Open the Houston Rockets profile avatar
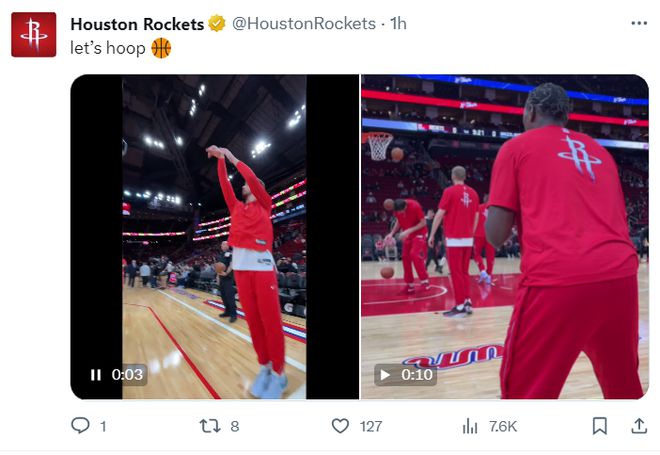Screen dimensions: 660x455 pyautogui.click(x=33, y=34)
